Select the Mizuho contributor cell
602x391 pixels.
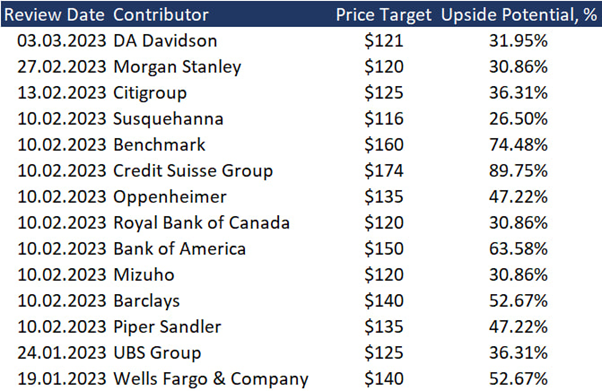click(144, 275)
